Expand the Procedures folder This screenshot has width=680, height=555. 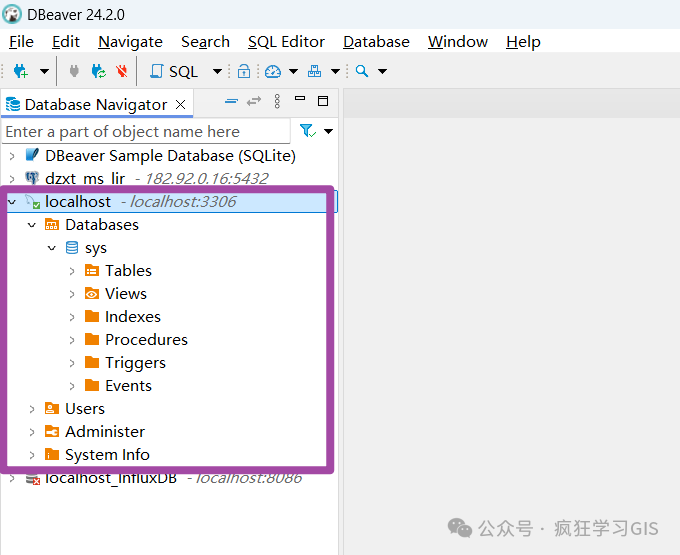(72, 340)
